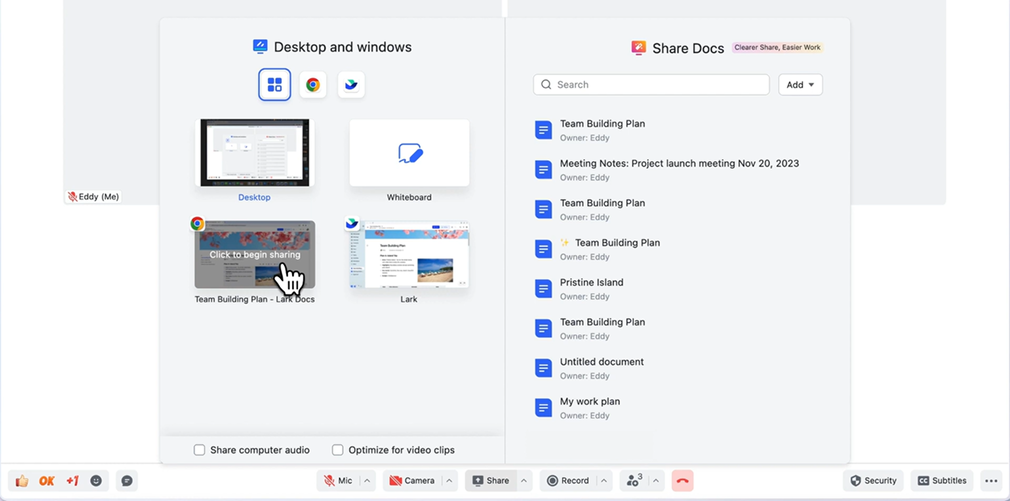Turn on Subtitles
The height and width of the screenshot is (501, 1010).
pos(942,481)
